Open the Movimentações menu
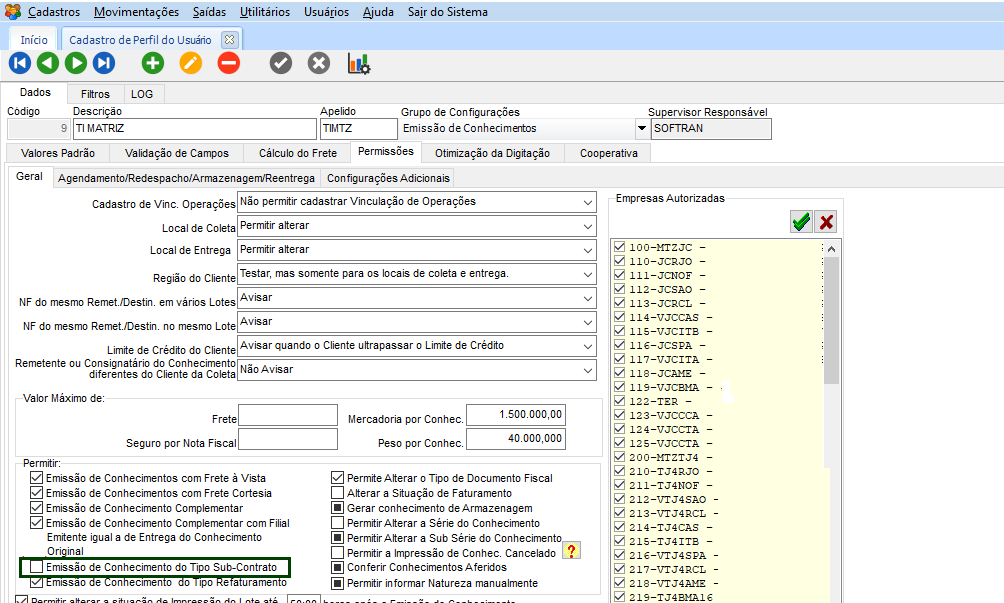The height and width of the screenshot is (603, 1004). (137, 12)
